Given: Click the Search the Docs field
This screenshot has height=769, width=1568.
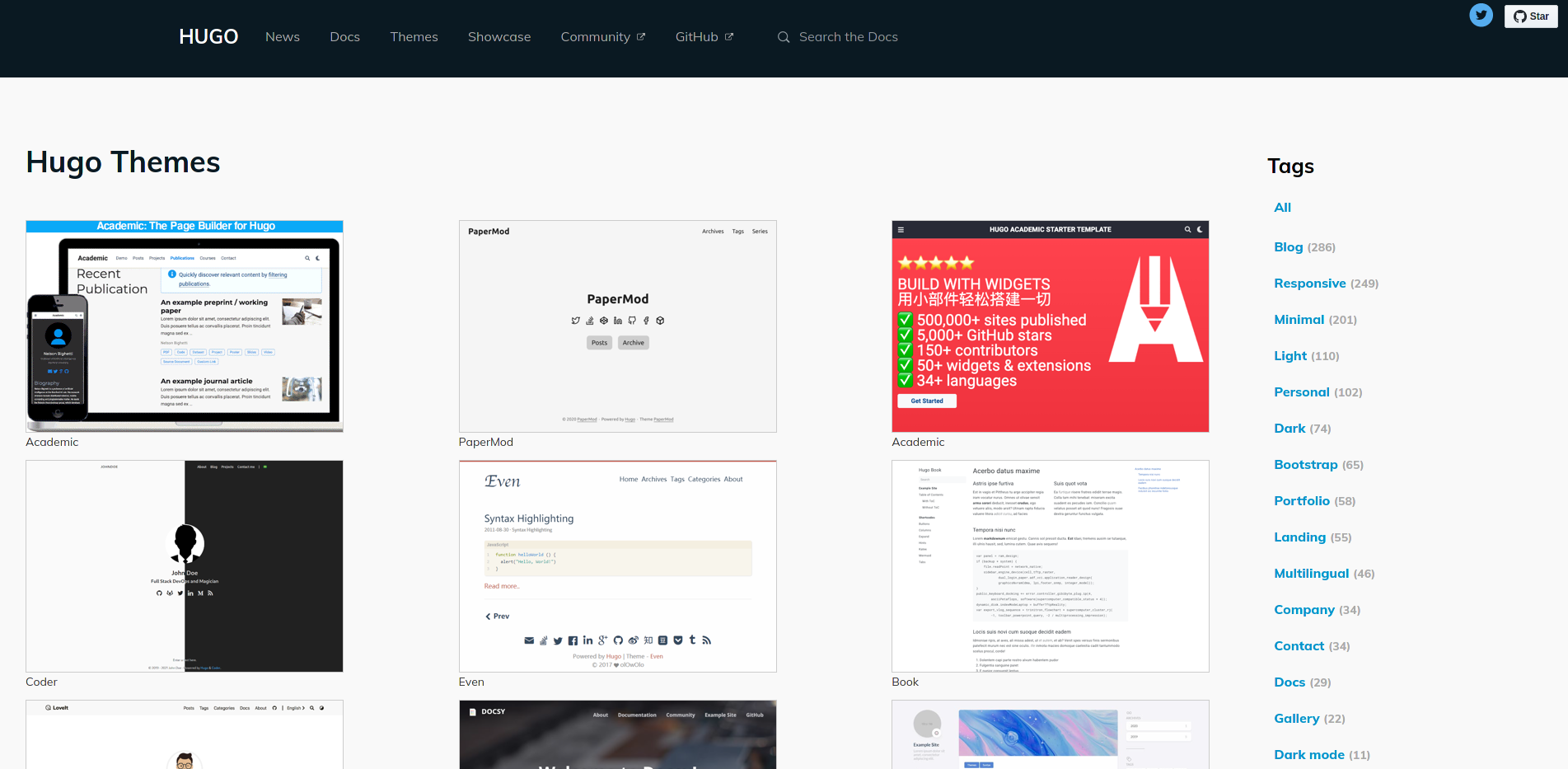Looking at the screenshot, I should tap(848, 37).
